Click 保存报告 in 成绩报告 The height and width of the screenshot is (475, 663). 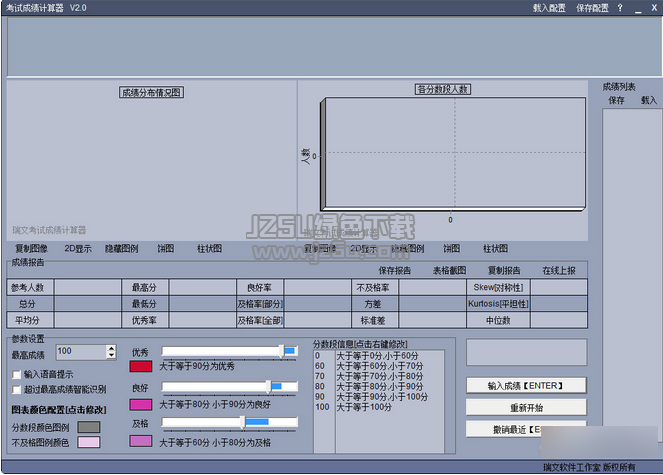pyautogui.click(x=395, y=271)
